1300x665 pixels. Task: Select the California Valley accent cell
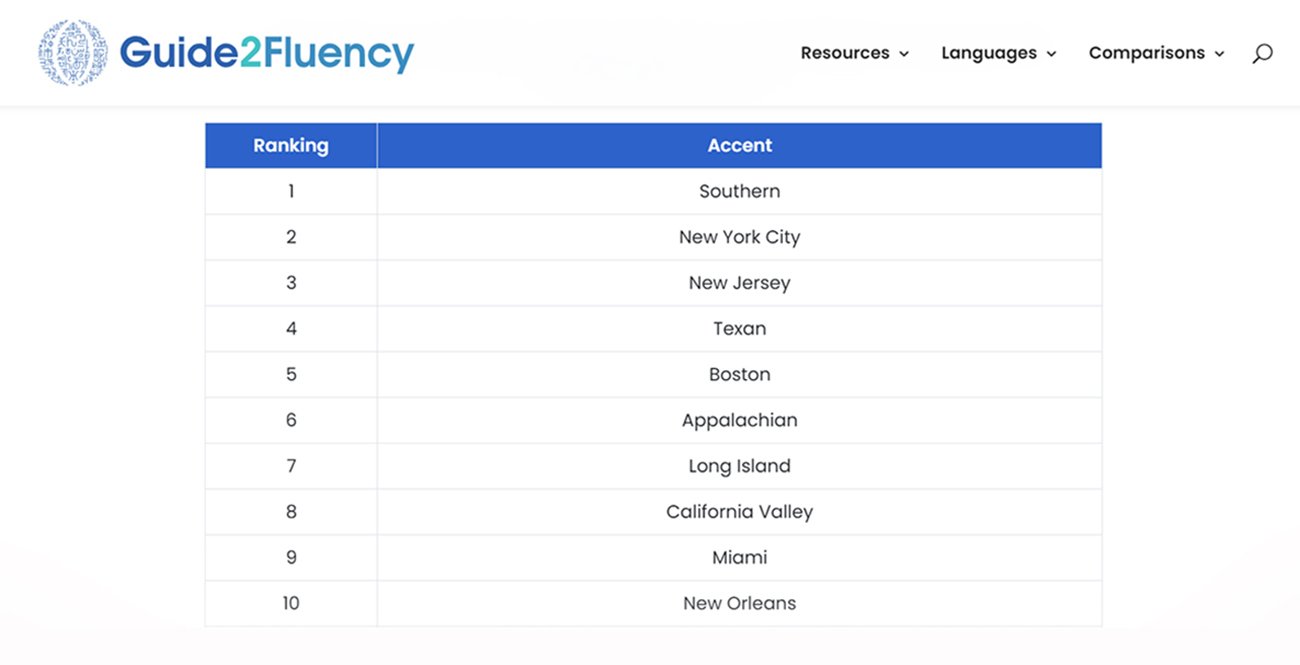click(x=739, y=511)
